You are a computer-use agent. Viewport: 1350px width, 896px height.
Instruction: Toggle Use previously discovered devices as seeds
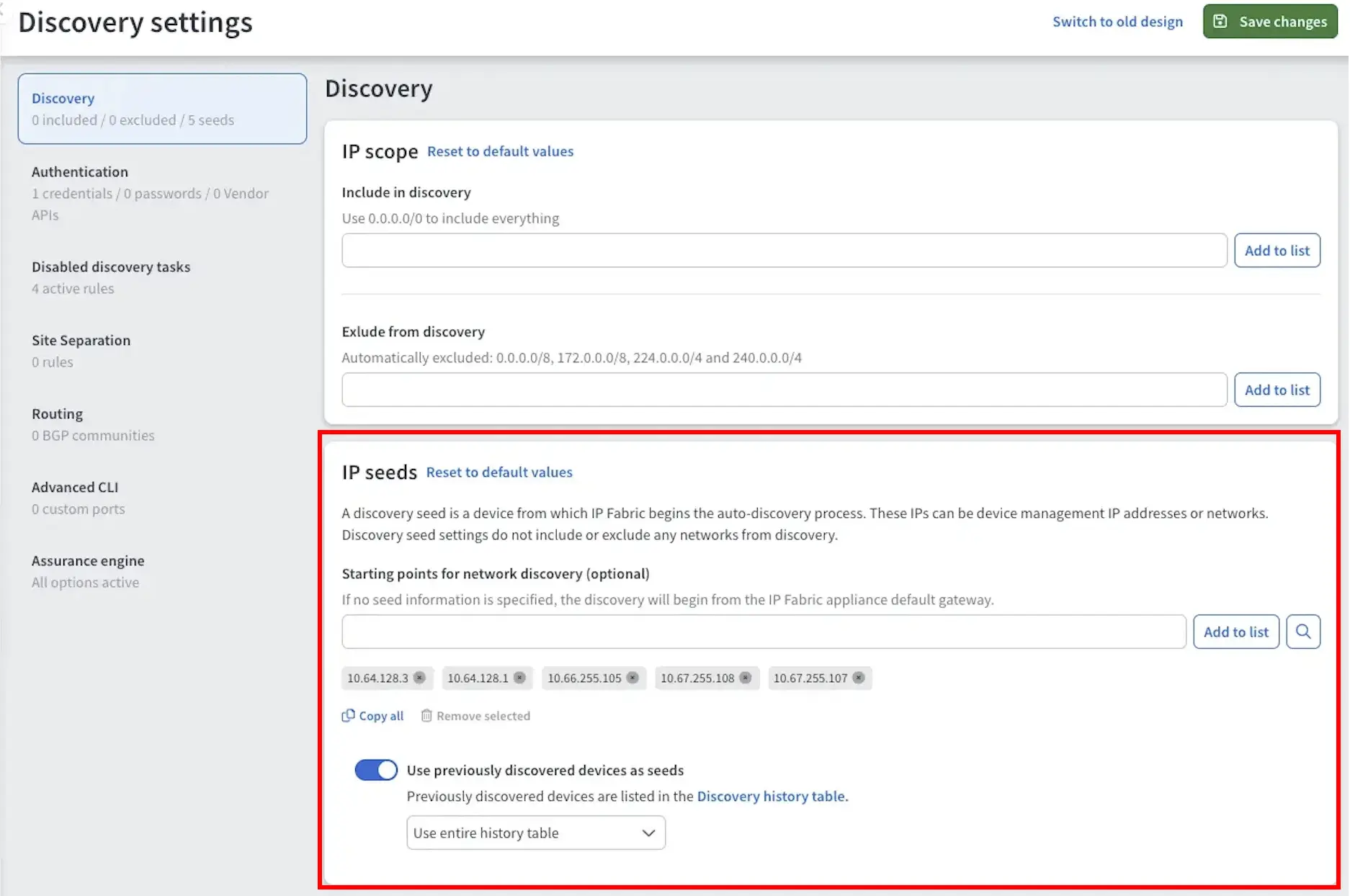pos(375,770)
